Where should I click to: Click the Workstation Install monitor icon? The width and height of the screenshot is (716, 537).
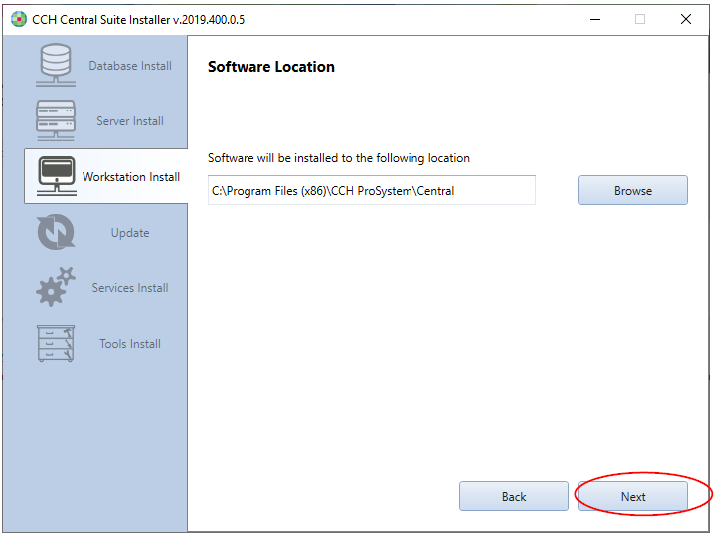(x=57, y=176)
